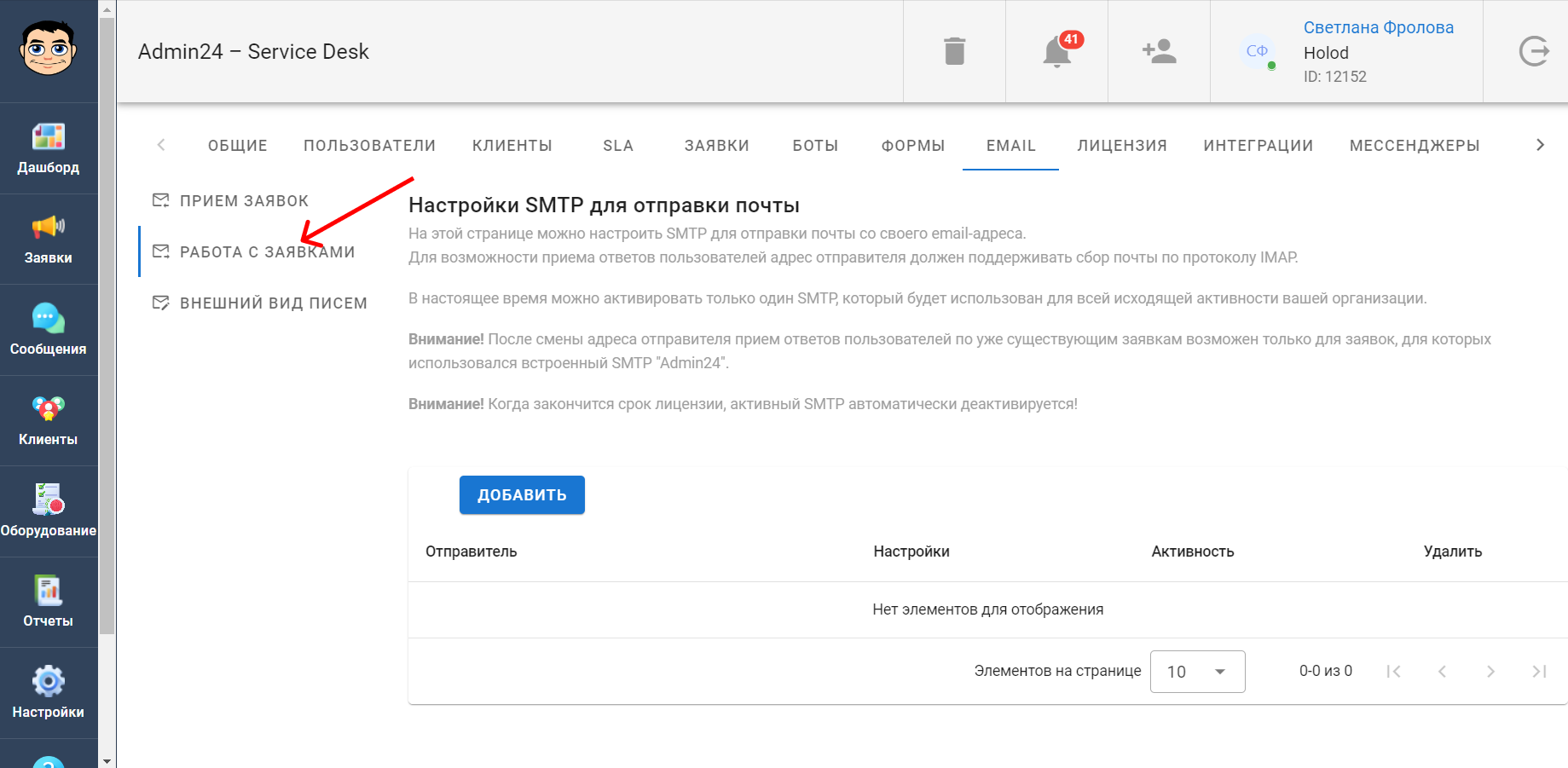Click the Admin24 – Service Desk title

point(253,52)
